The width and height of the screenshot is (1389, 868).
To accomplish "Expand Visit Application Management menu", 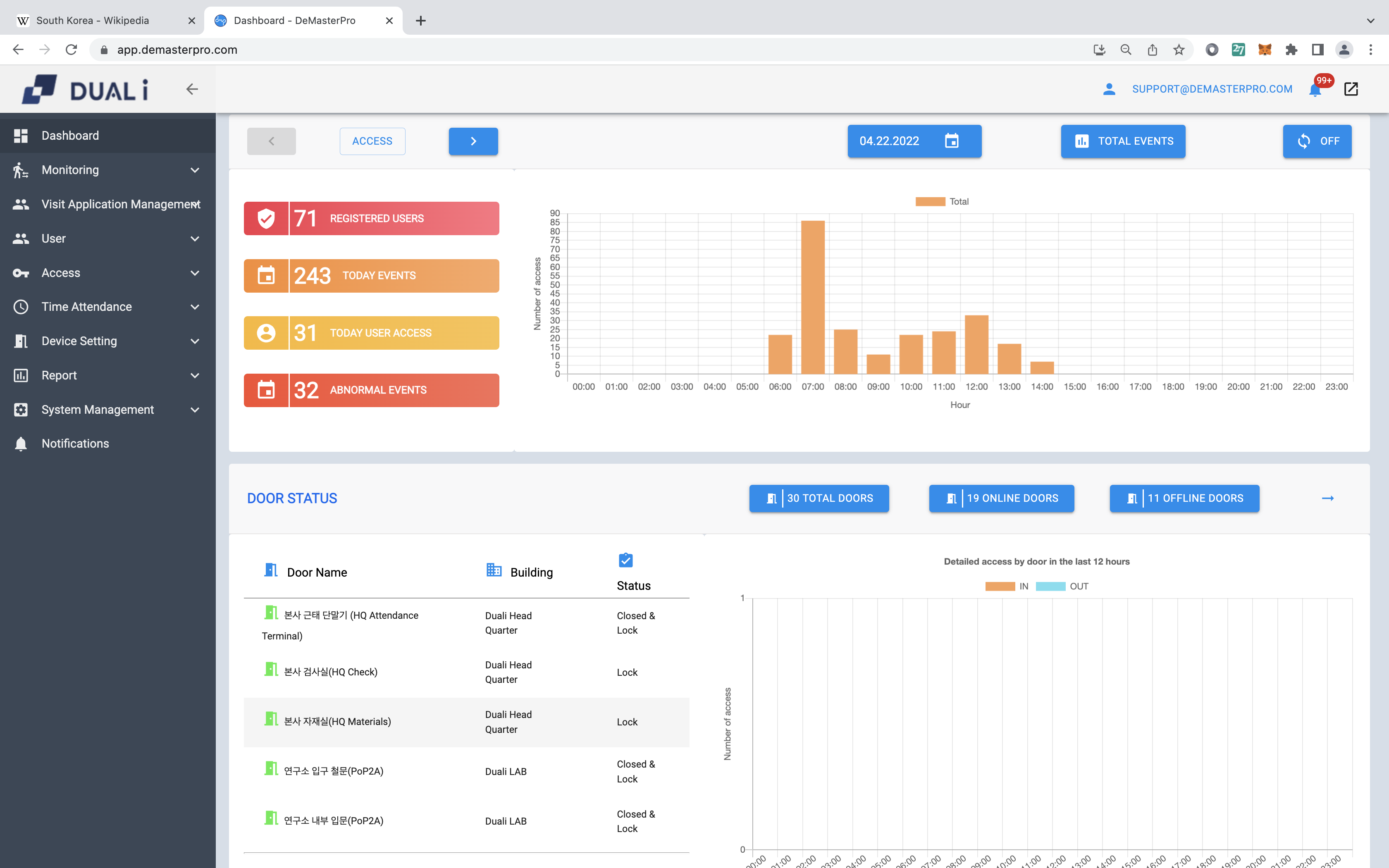I will click(x=108, y=204).
